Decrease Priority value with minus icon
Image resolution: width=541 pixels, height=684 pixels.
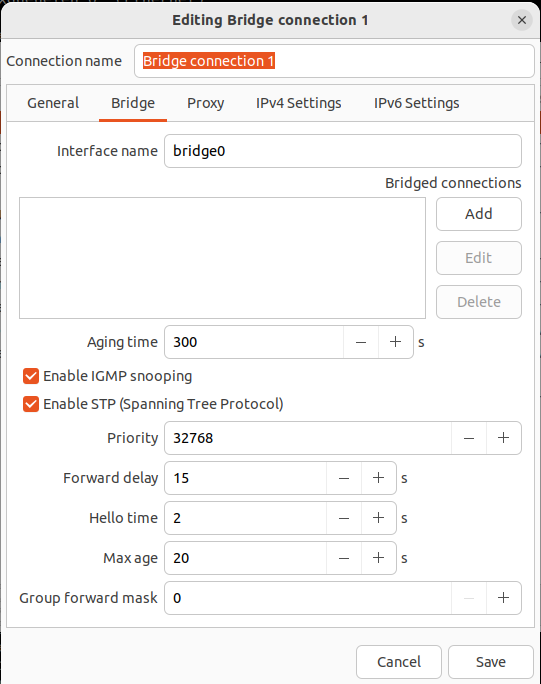click(x=469, y=438)
